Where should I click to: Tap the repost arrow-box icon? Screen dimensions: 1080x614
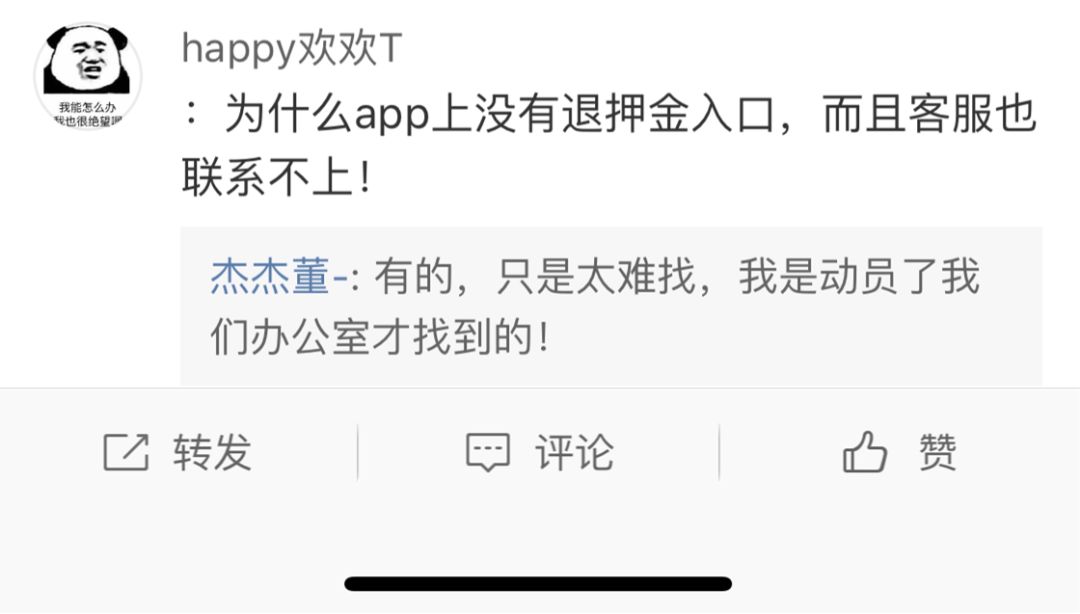(x=126, y=453)
